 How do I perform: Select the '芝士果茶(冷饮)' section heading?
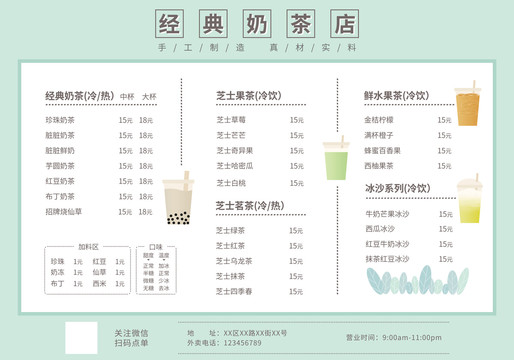tap(249, 96)
